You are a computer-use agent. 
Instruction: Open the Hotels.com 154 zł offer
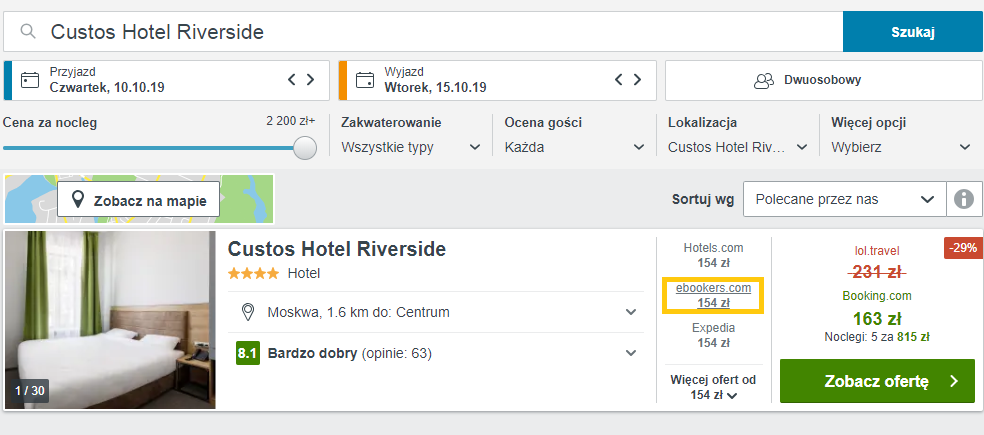714,255
